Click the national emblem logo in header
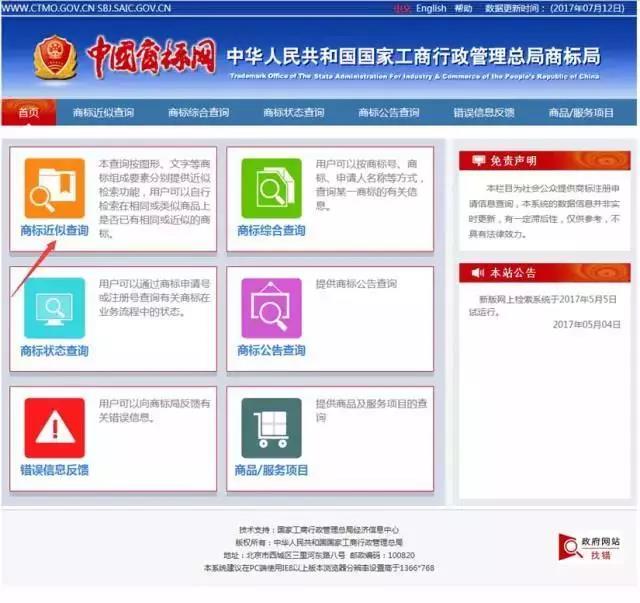640x603 pixels. click(x=56, y=57)
